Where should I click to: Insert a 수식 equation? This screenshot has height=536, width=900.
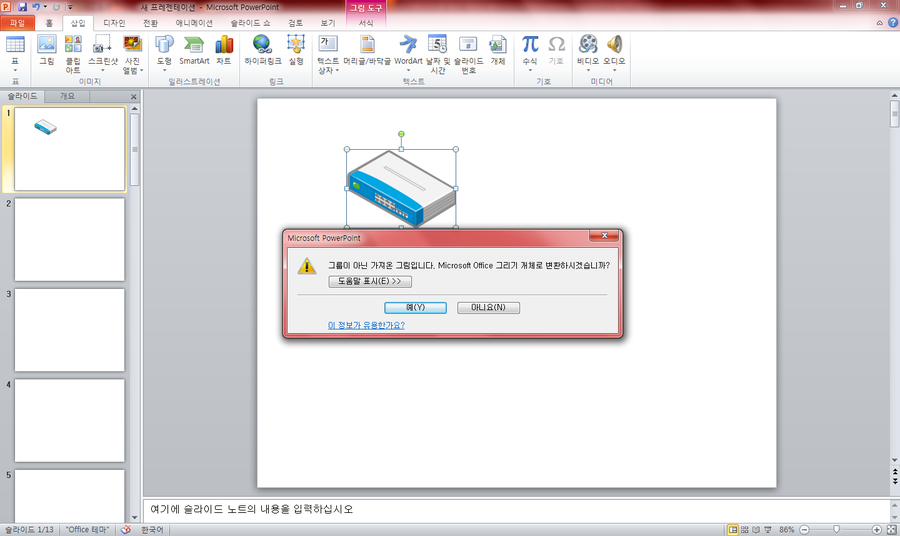530,45
